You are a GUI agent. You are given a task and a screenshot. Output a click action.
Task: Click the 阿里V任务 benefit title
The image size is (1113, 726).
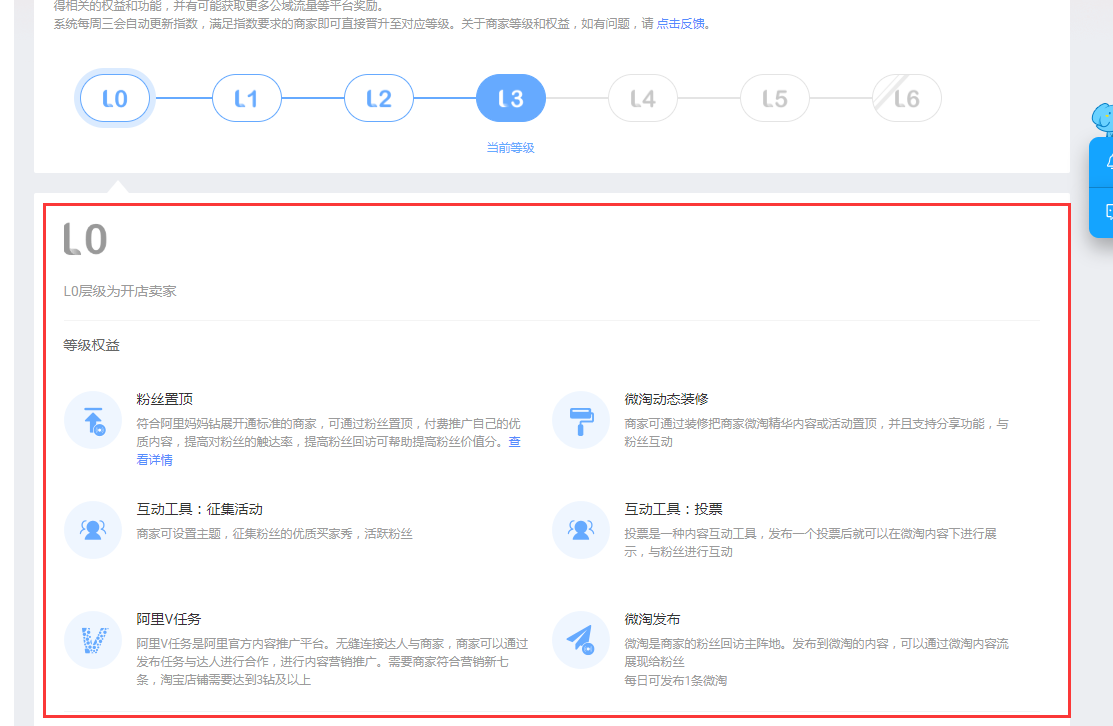click(x=169, y=619)
